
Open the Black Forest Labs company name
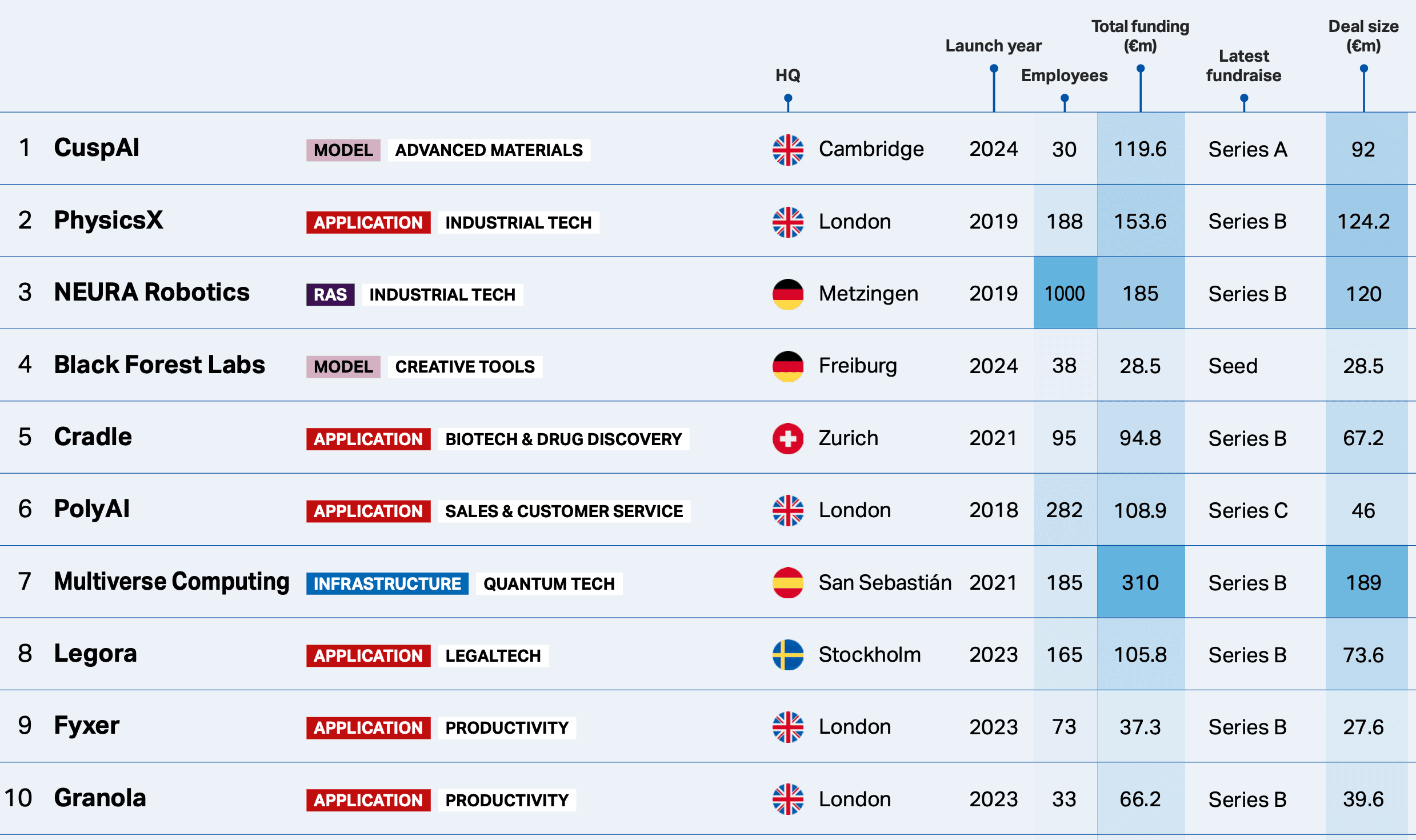click(x=159, y=365)
